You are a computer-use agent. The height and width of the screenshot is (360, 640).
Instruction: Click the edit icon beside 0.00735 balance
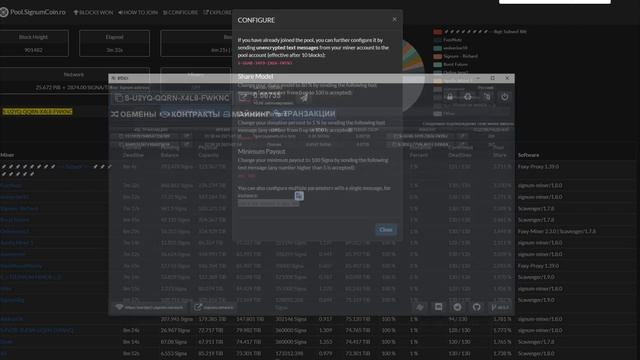(x=243, y=97)
